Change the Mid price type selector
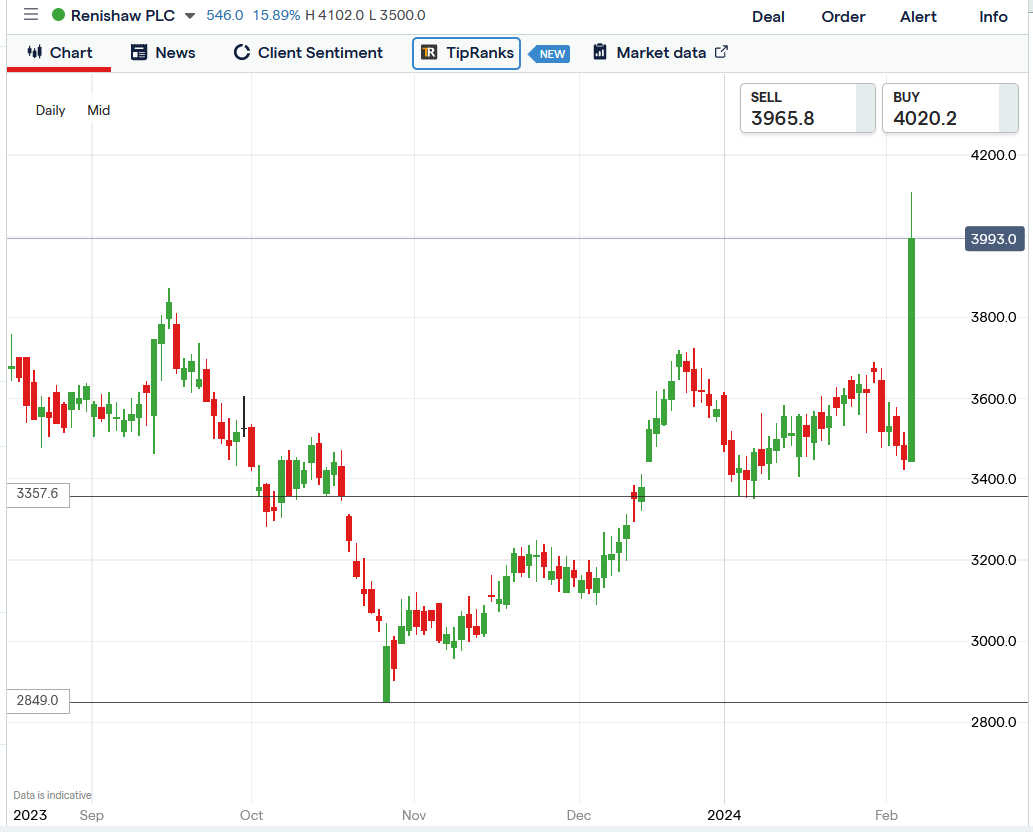The width and height of the screenshot is (1033, 832). (x=98, y=111)
